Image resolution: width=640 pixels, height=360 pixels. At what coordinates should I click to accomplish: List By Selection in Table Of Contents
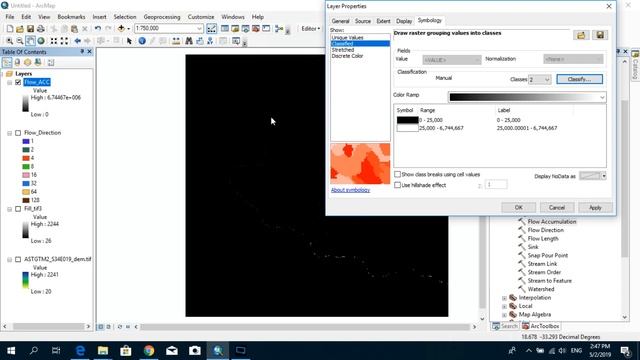(x=38, y=62)
